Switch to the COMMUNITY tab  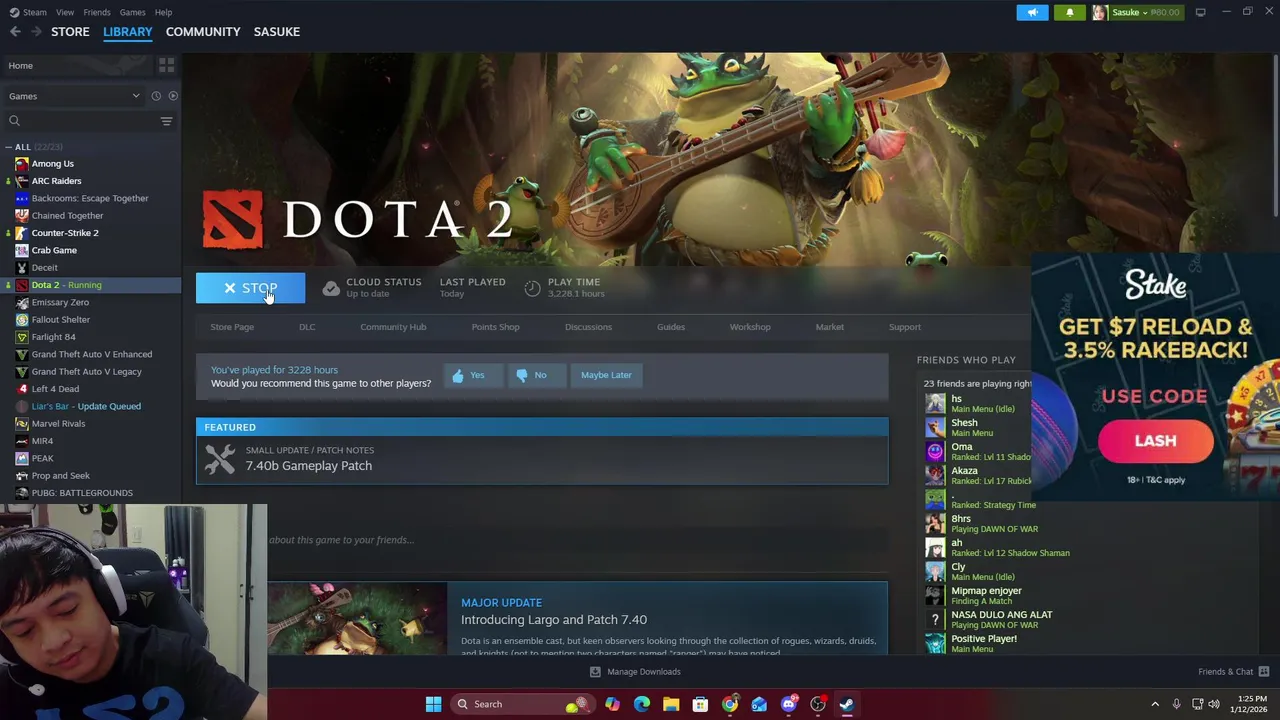pyautogui.click(x=203, y=32)
